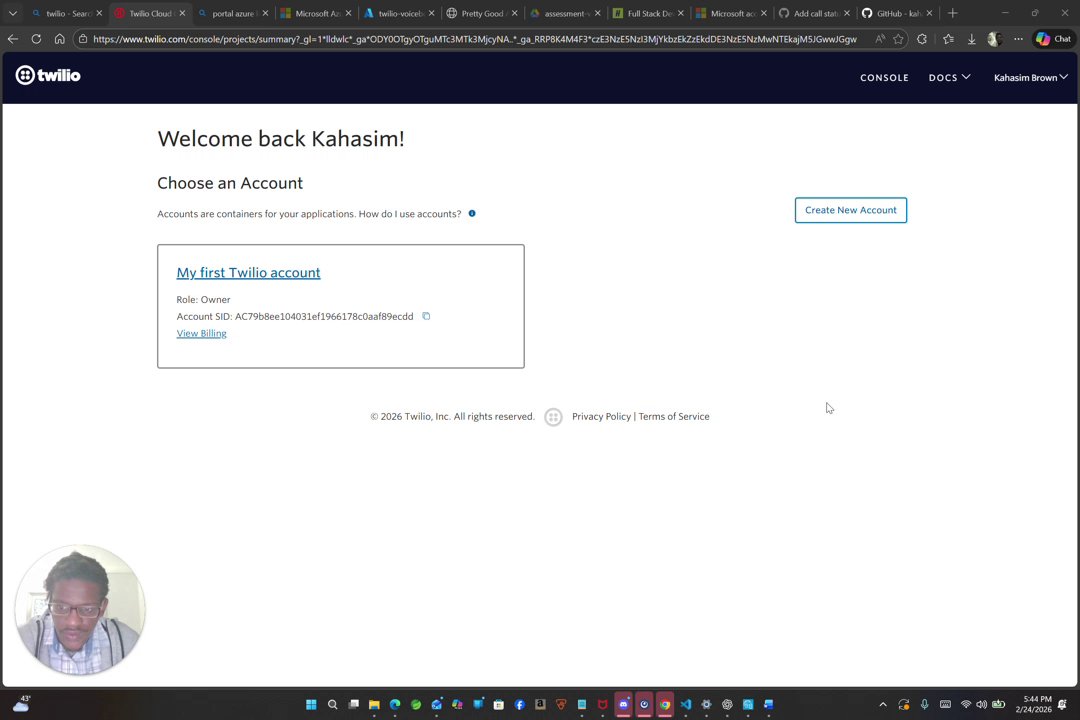Open Google Chrome from taskbar
The image size is (1080, 720).
665,704
